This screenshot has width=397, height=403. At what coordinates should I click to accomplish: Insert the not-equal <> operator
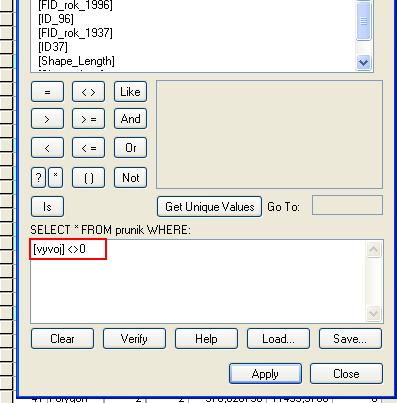point(88,92)
